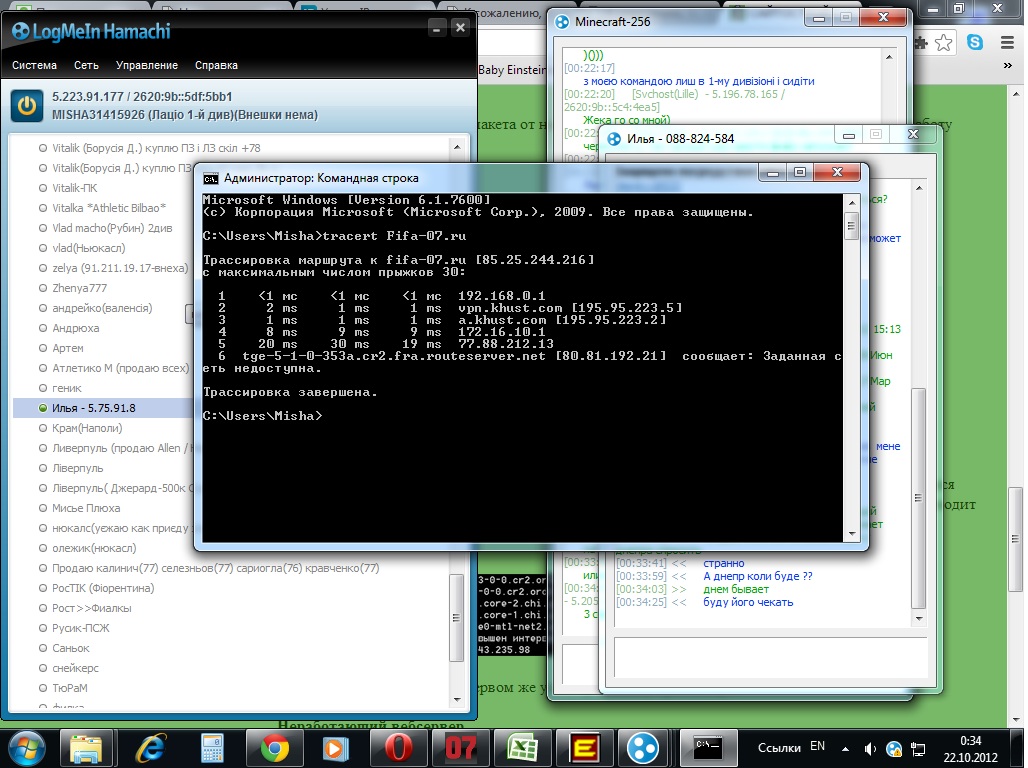Select peer Андрюха
This screenshot has width=1028, height=768.
coord(75,328)
